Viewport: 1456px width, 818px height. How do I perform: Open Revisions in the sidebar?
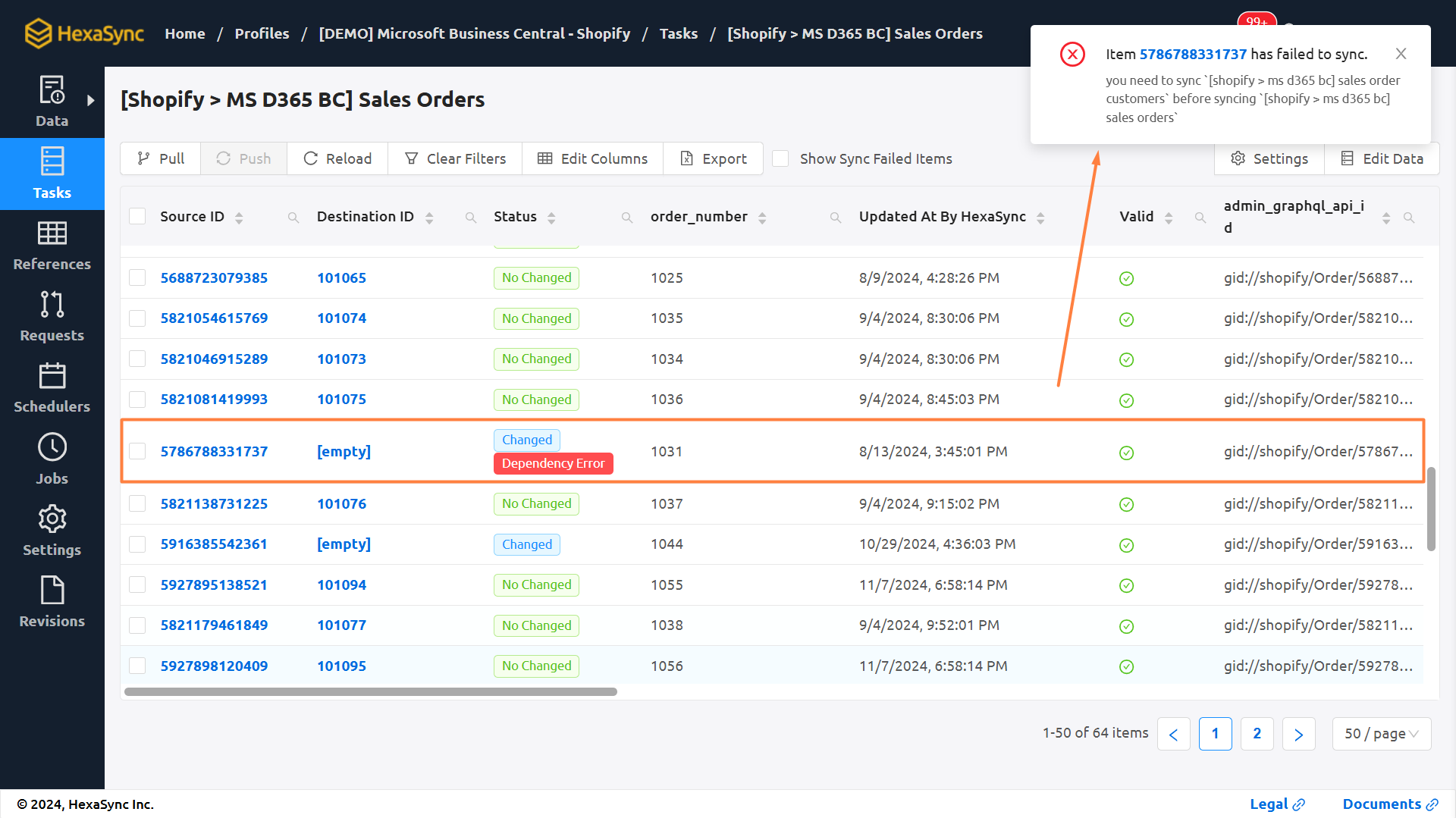click(52, 603)
